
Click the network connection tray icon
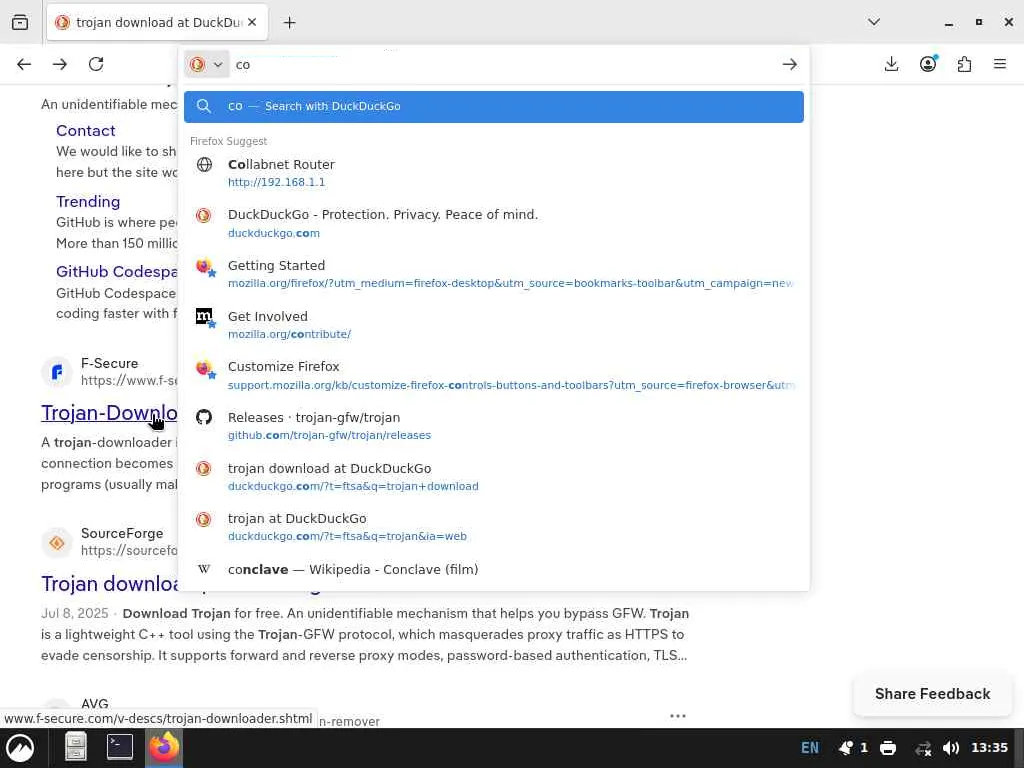click(x=923, y=748)
